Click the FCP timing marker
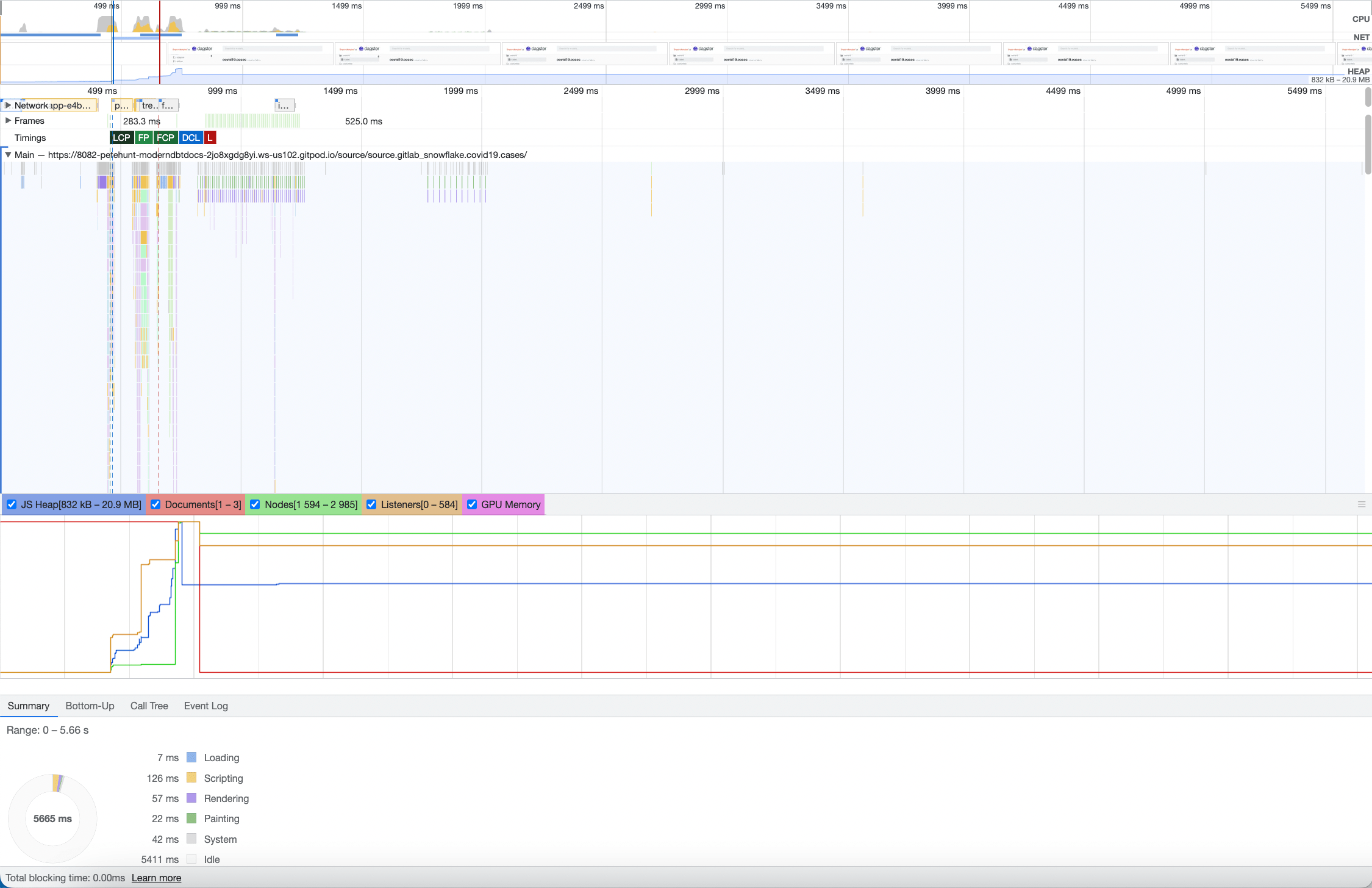This screenshot has width=1372, height=888. coord(165,138)
